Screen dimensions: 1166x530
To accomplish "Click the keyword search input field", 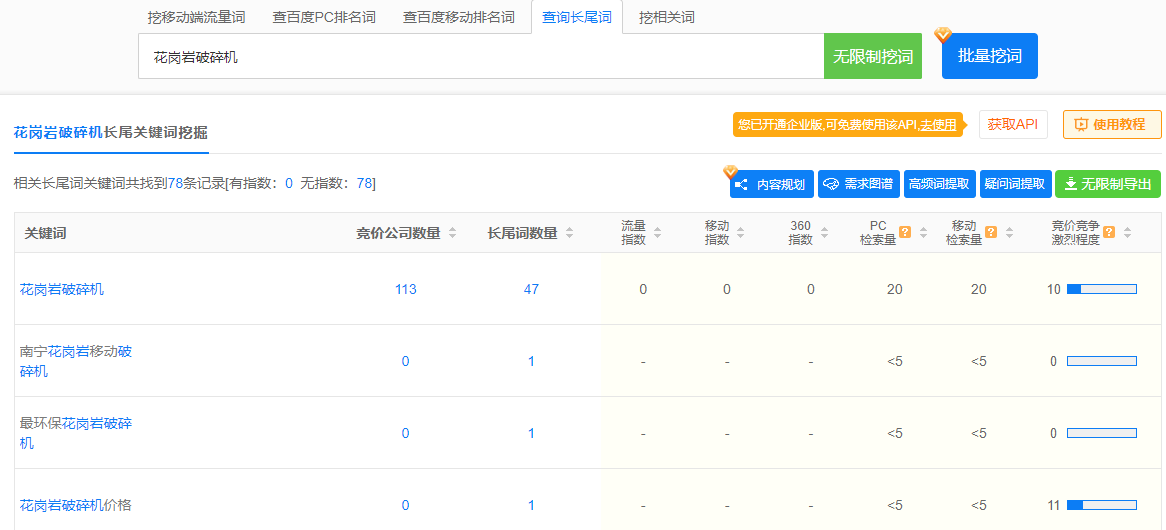I will coord(481,56).
